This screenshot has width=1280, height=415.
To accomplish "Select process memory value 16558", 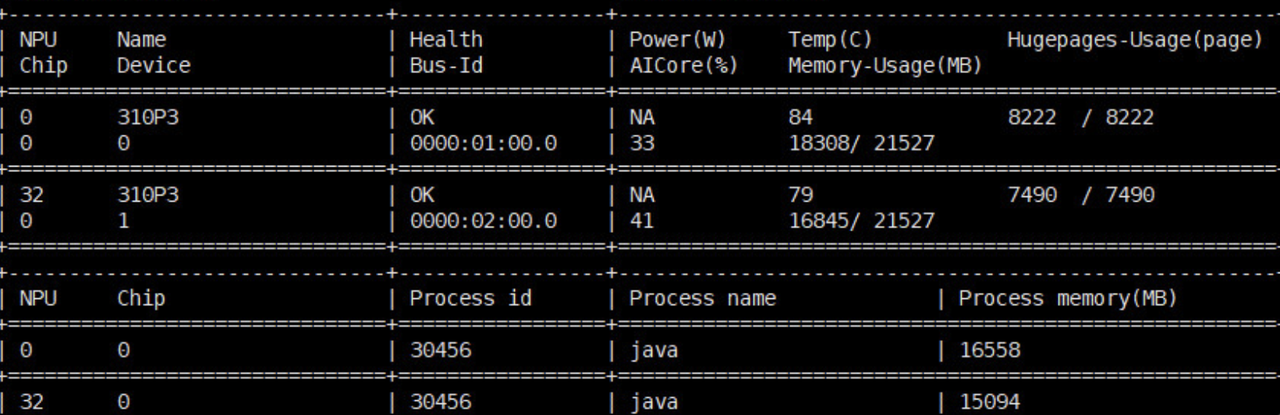I will click(x=989, y=351).
